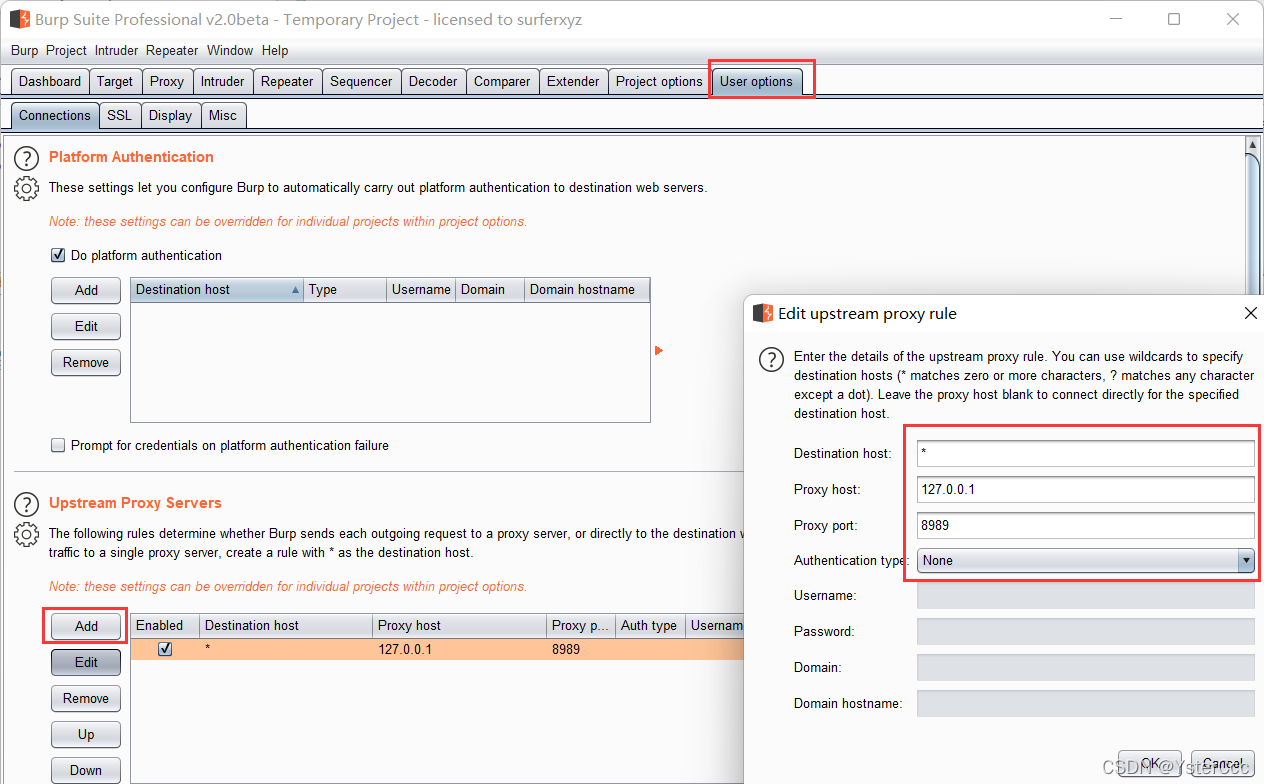Screen dimensions: 1264x784
Task: Click the Domain hostname field in dialog
Action: [x=1086, y=703]
